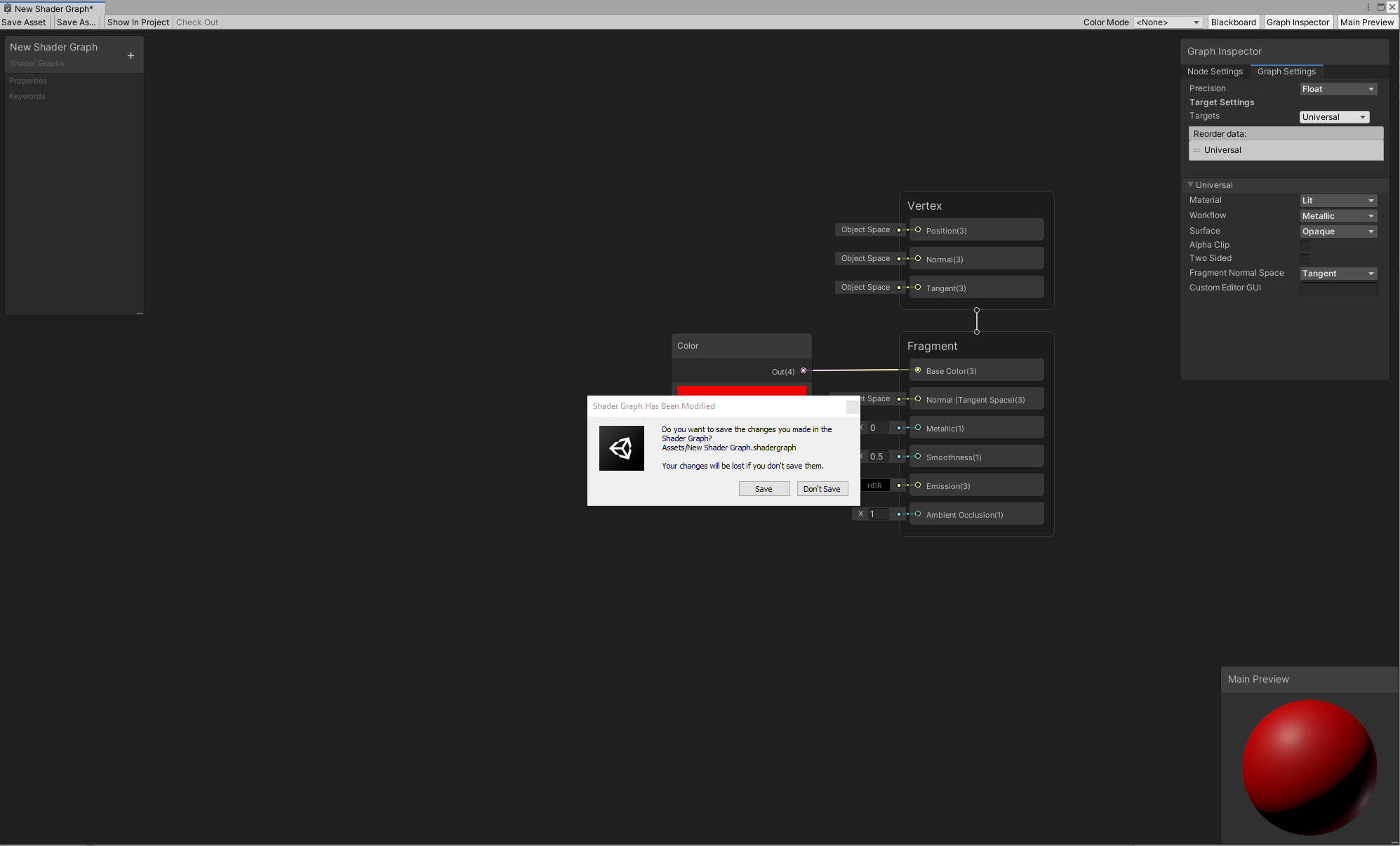Close the modified dialog with X
This screenshot has height=846, width=1400.
(x=852, y=406)
